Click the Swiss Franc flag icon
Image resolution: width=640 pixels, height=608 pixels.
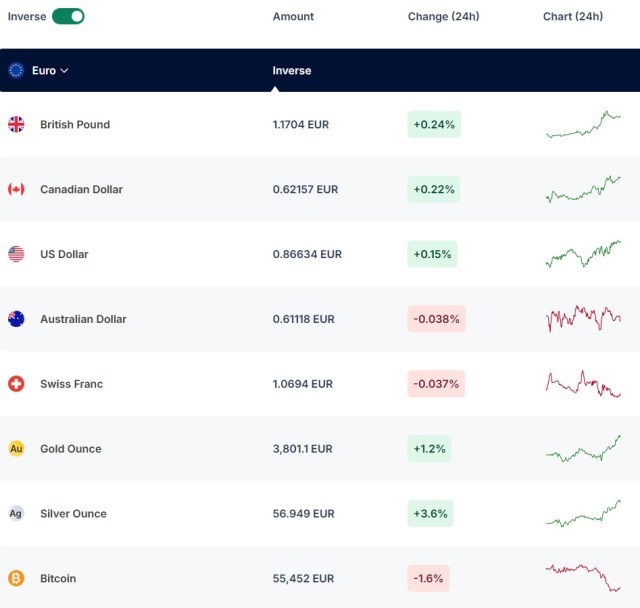16,384
